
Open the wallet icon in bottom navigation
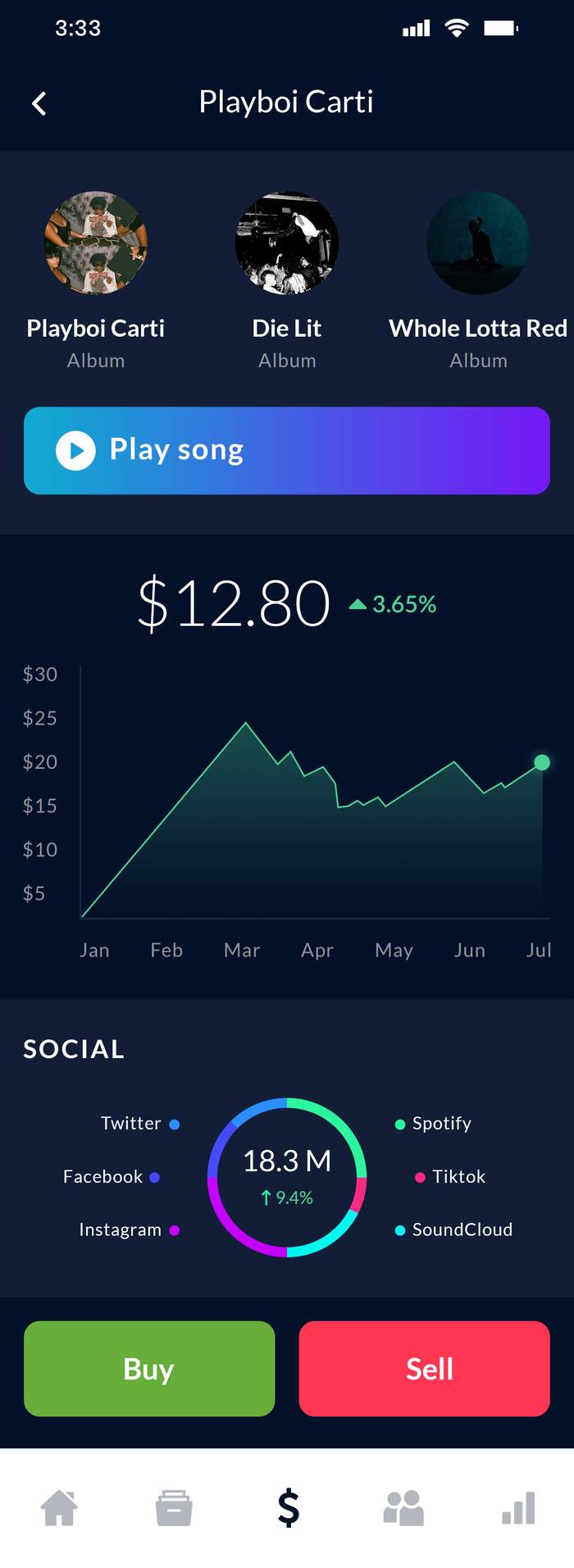(x=174, y=1507)
